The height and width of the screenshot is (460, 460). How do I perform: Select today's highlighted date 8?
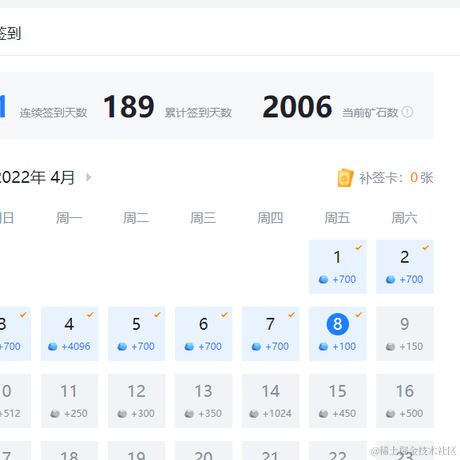click(338, 324)
